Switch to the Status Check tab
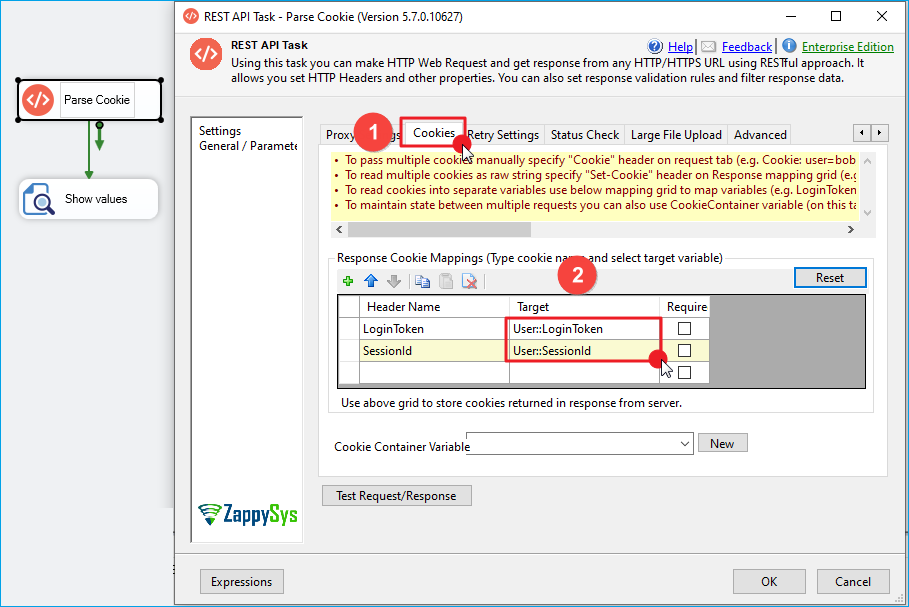This screenshot has height=607, width=909. (585, 135)
